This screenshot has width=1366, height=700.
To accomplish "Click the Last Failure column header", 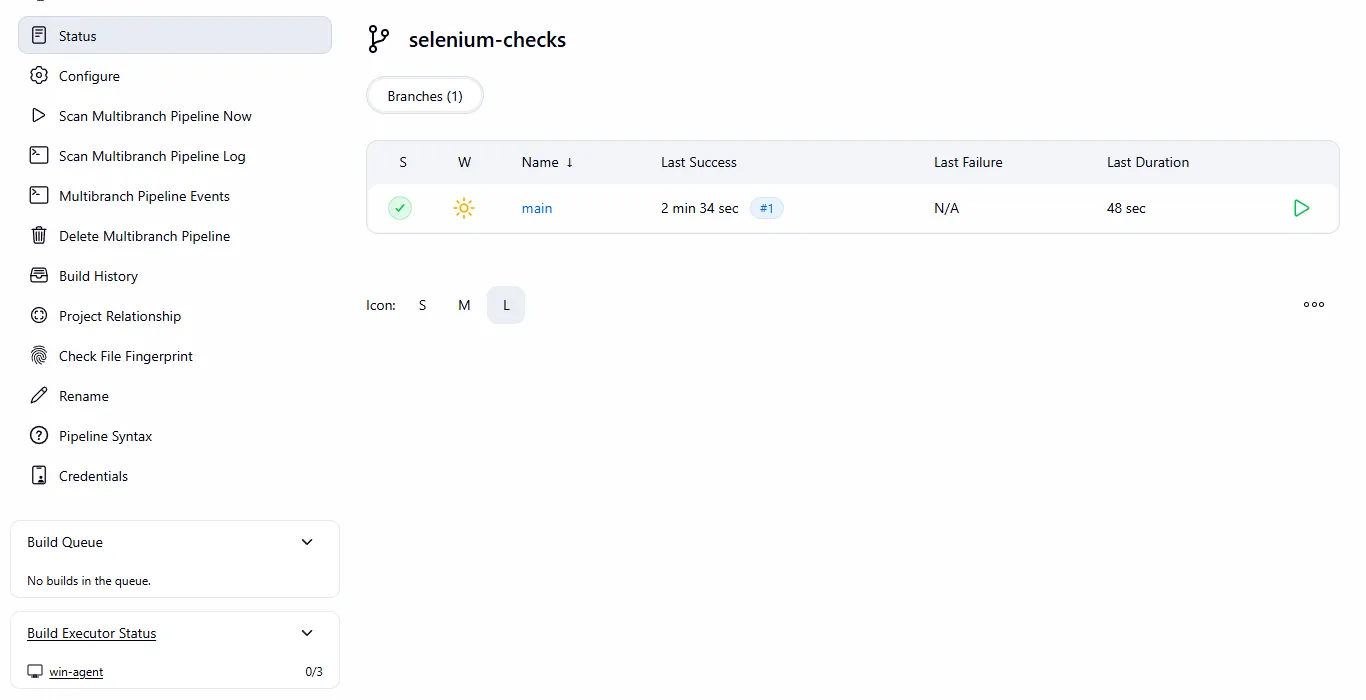I will pyautogui.click(x=968, y=162).
